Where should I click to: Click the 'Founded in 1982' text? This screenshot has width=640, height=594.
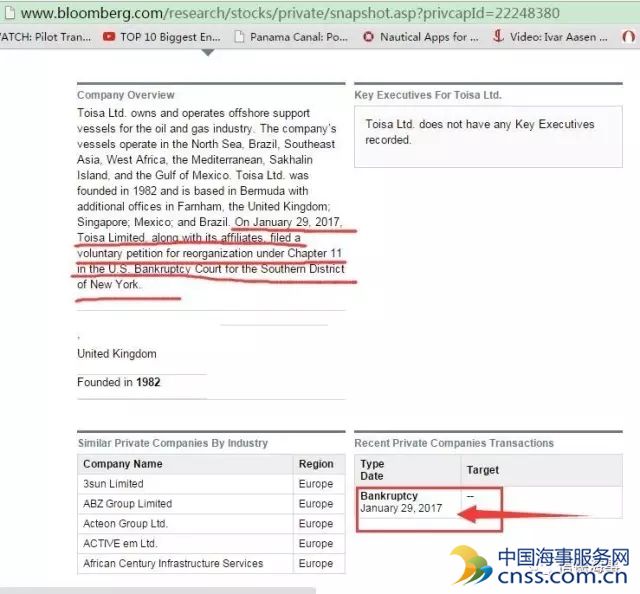point(119,382)
